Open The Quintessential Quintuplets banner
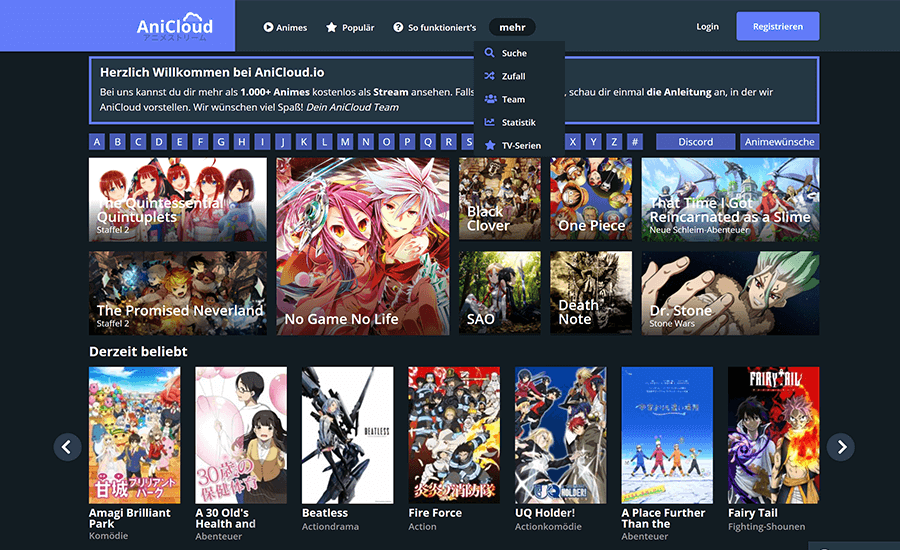The height and width of the screenshot is (550, 900). [x=178, y=200]
